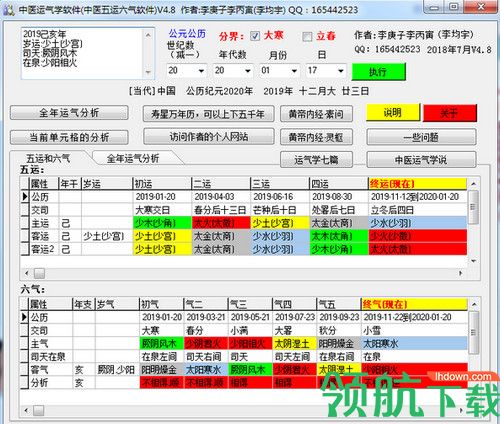
Task: Select 少木(少角) cell in 客运2 row
Action: coord(339,249)
